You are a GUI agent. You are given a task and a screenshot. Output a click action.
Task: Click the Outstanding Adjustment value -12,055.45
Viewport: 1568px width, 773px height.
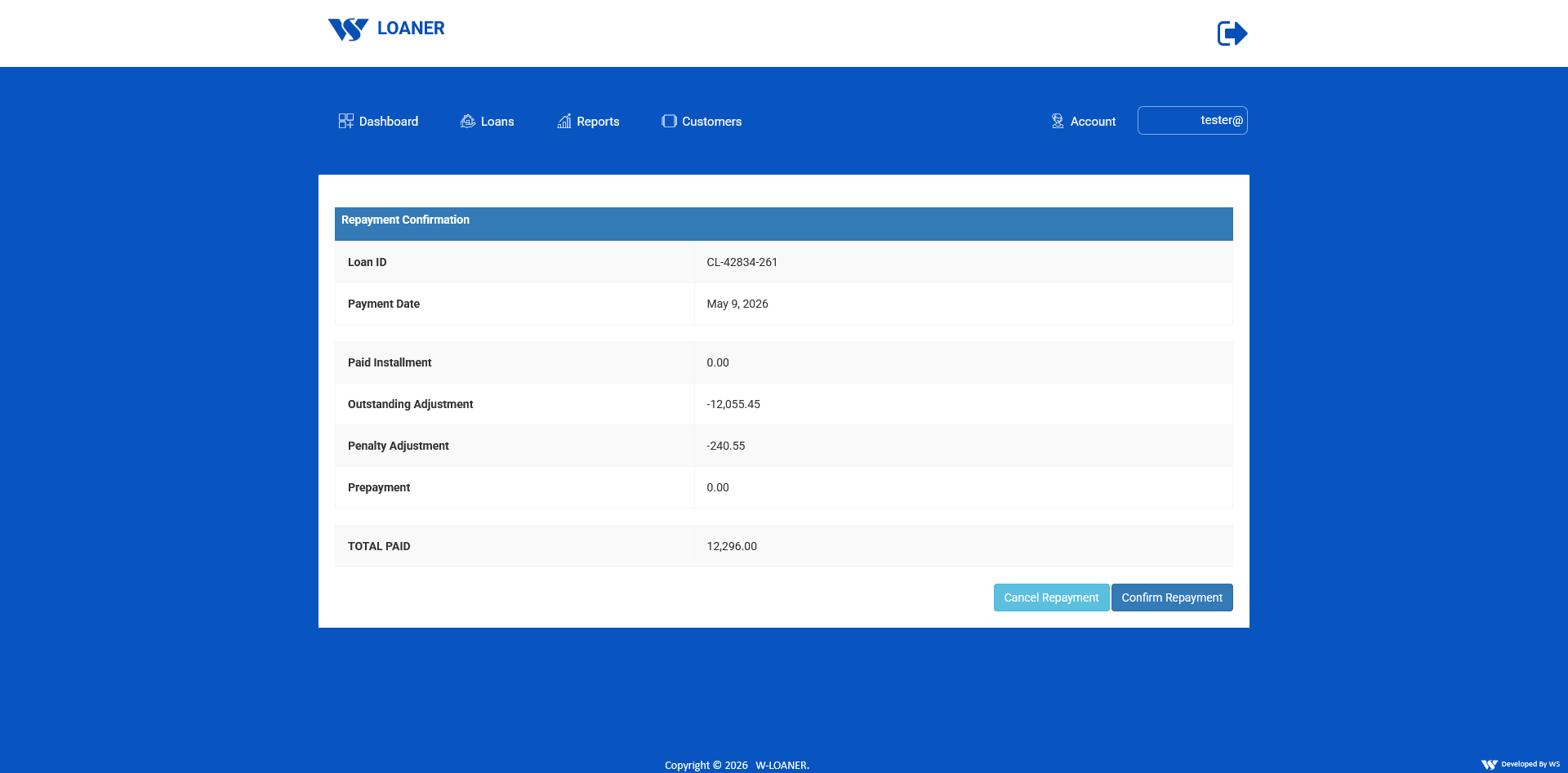[733, 404]
